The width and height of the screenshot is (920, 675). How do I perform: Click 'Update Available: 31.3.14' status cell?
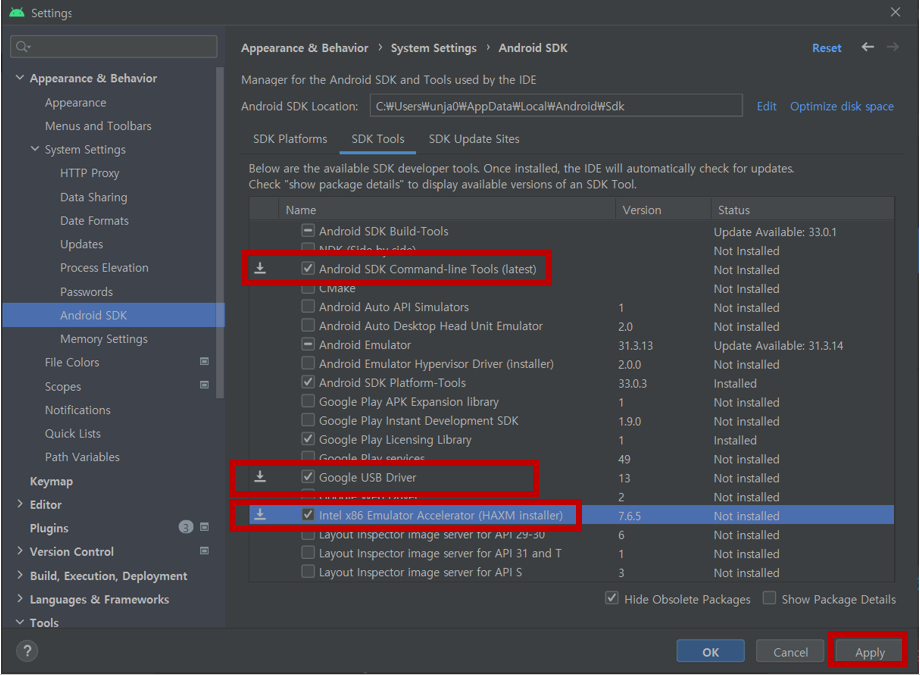point(778,346)
